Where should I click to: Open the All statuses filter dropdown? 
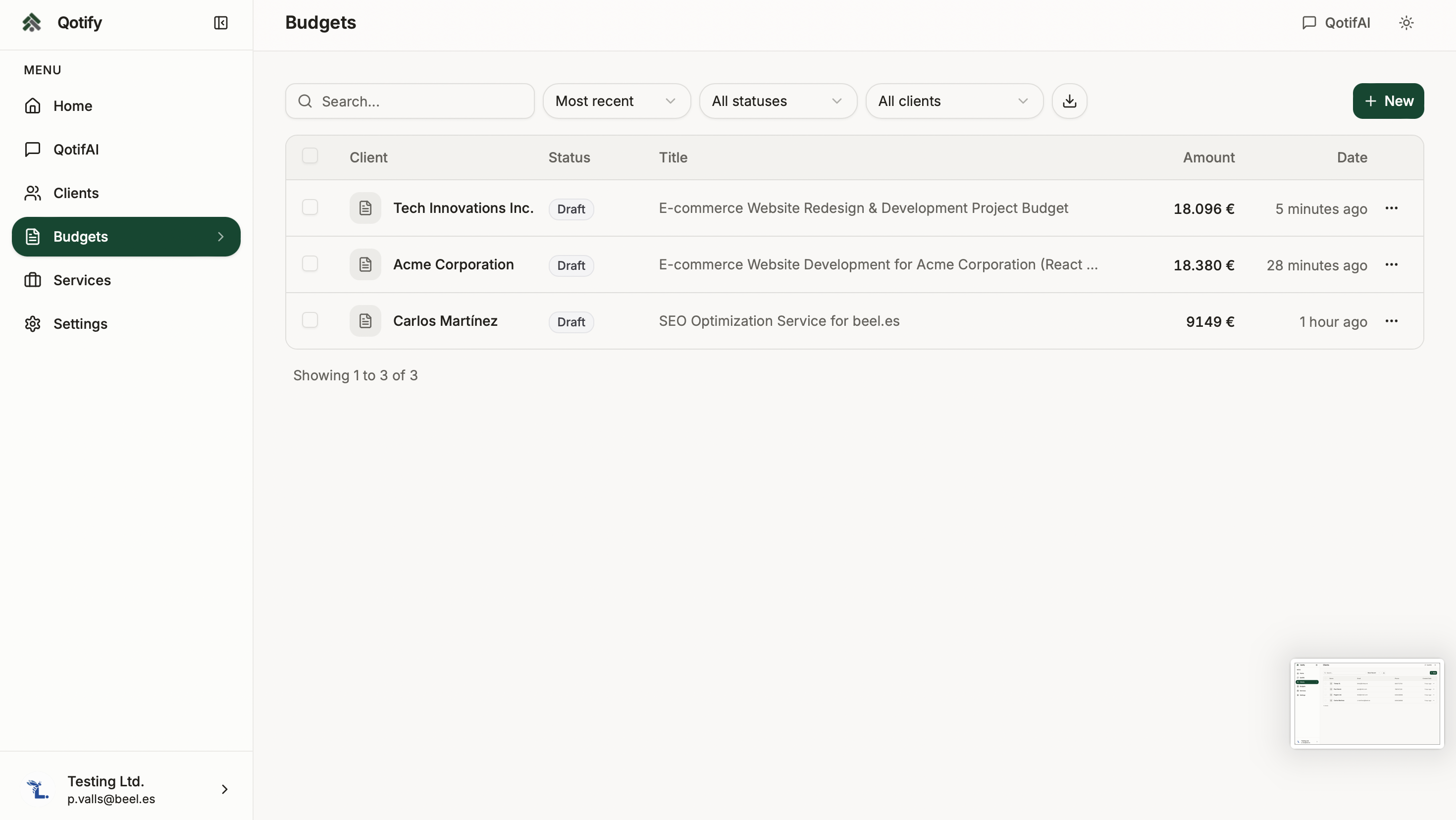click(778, 101)
